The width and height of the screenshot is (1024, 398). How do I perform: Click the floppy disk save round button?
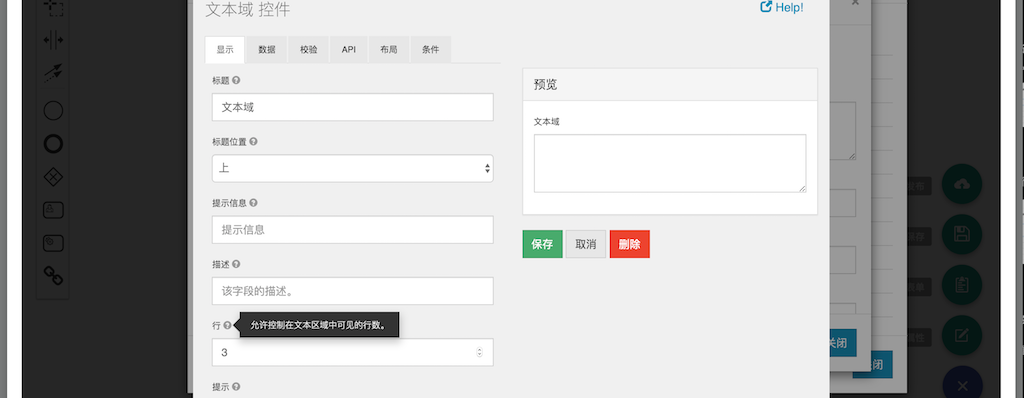coord(961,234)
